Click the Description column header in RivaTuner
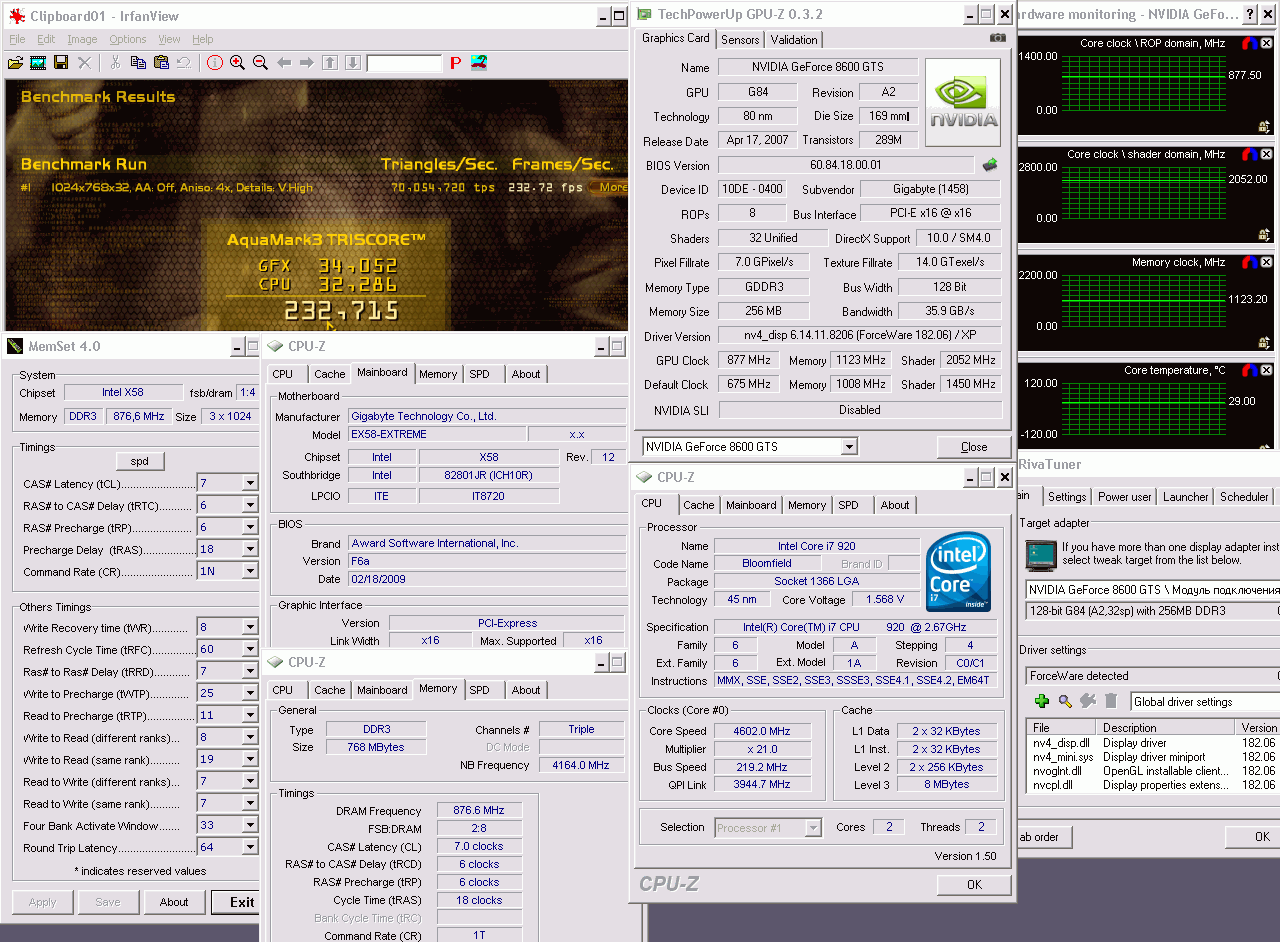1280x942 pixels. coord(1166,728)
